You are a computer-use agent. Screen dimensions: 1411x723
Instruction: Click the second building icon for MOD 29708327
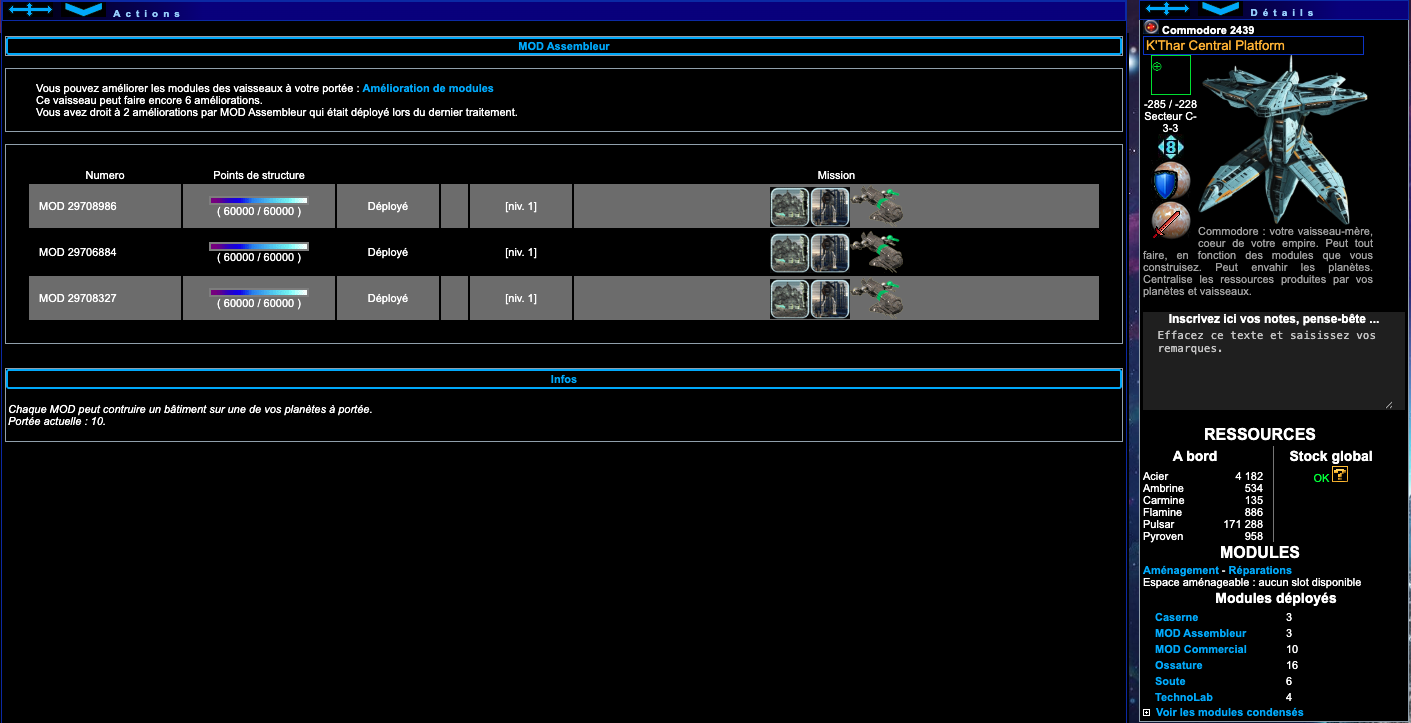point(829,299)
